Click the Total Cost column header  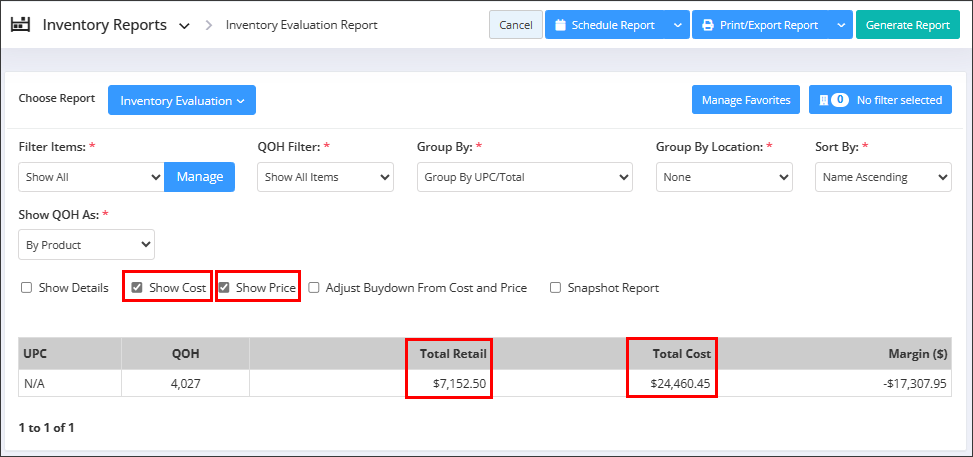coord(681,354)
